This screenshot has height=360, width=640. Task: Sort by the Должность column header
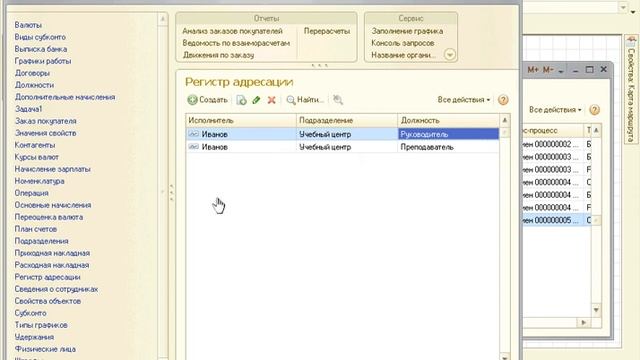click(448, 120)
